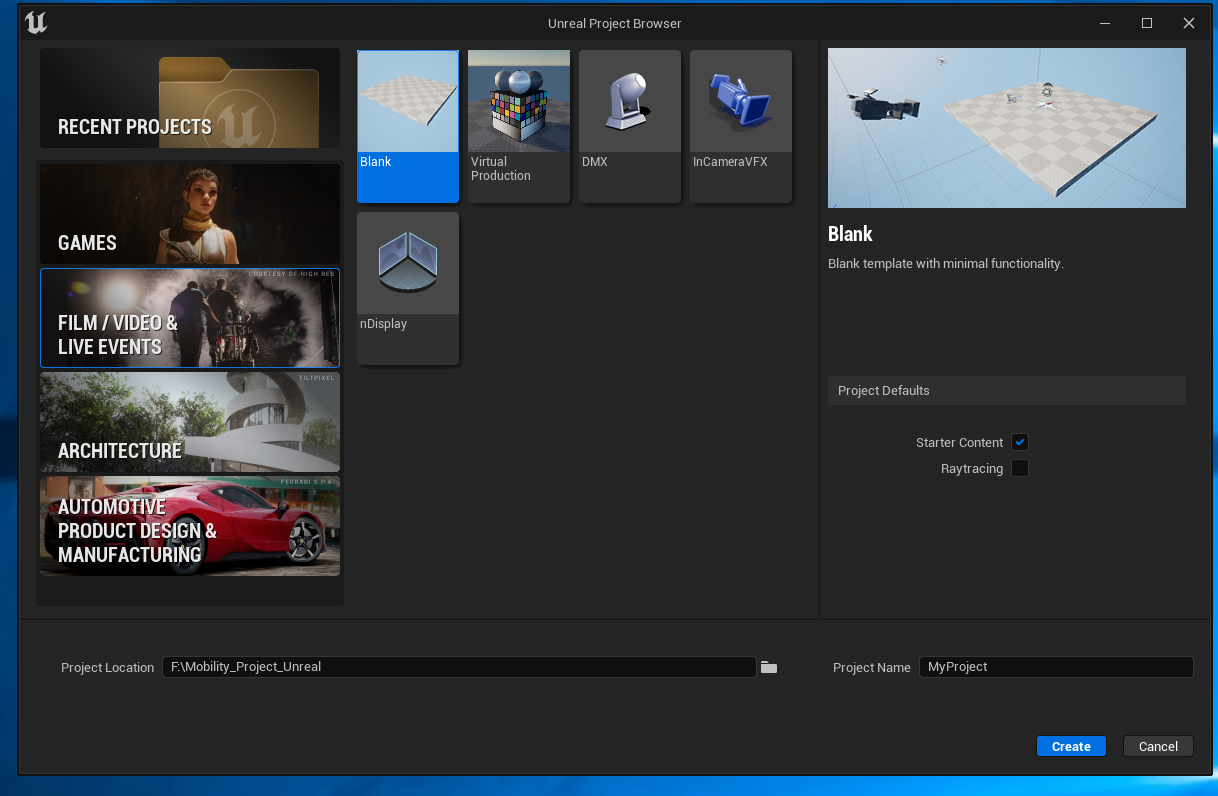
Task: Click the Starter Content label
Action: [959, 442]
